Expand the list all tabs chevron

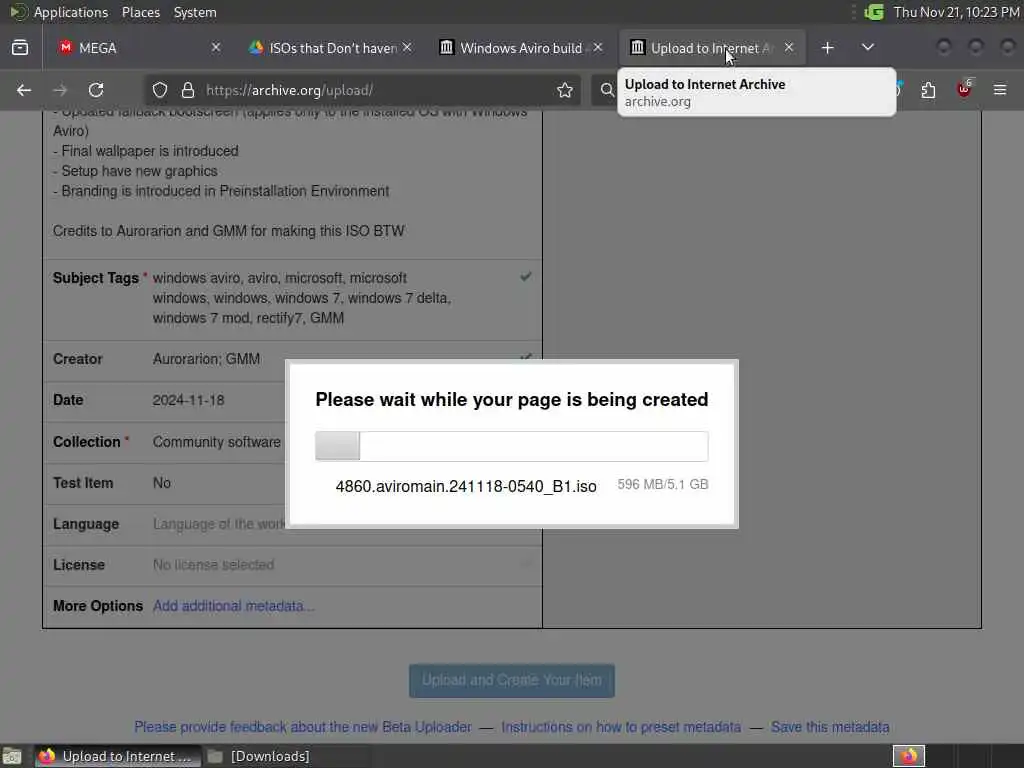[868, 48]
